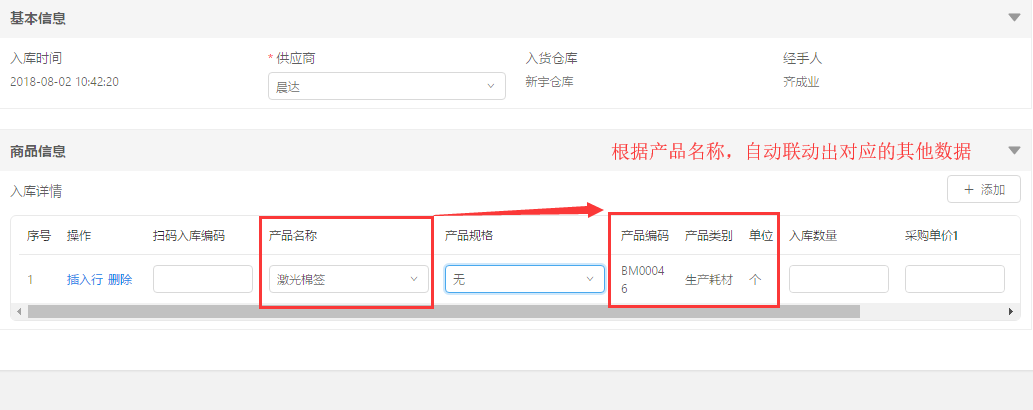Click the 生产耗材 category cell

click(709, 279)
